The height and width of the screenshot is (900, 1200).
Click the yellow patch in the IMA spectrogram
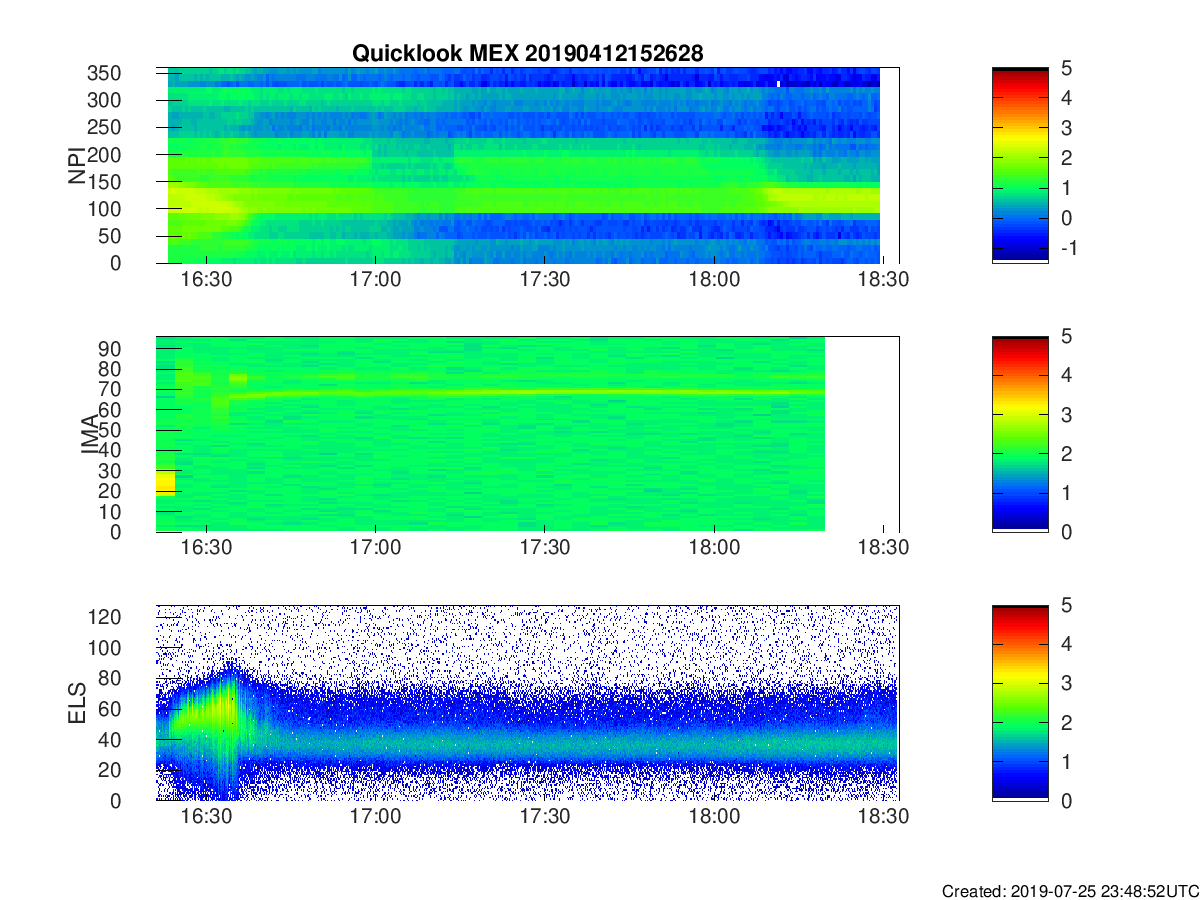[x=166, y=482]
